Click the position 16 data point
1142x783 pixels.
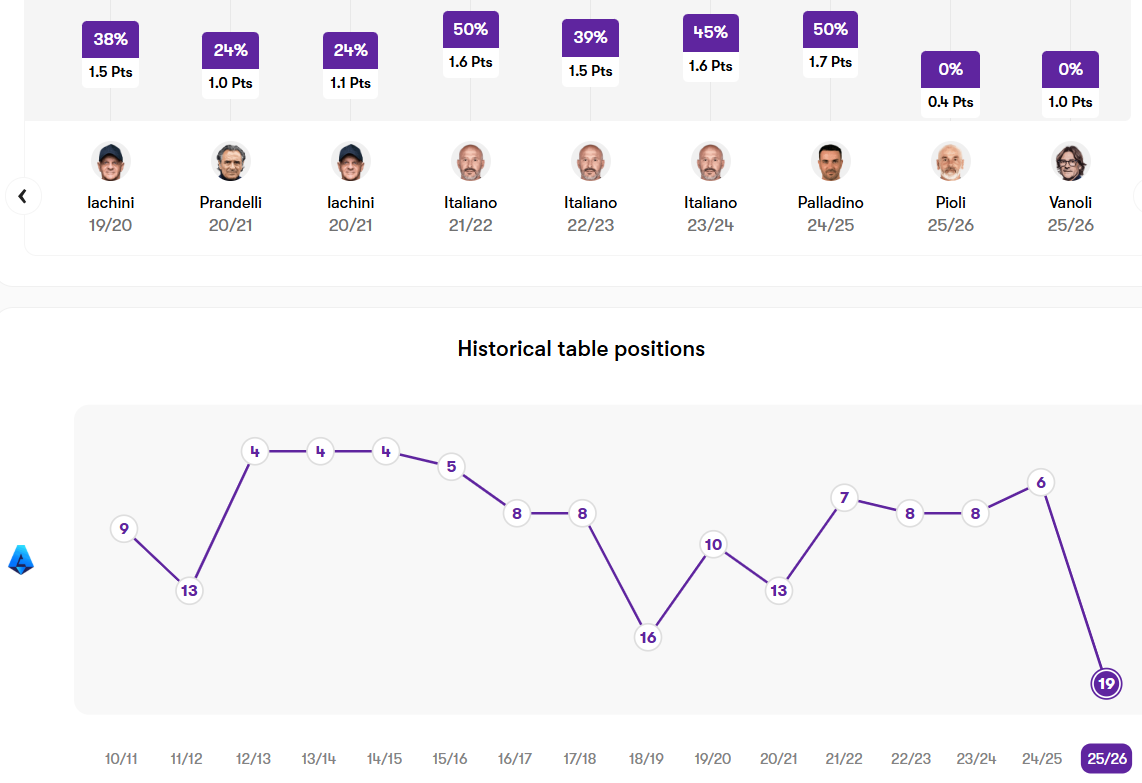(x=648, y=637)
